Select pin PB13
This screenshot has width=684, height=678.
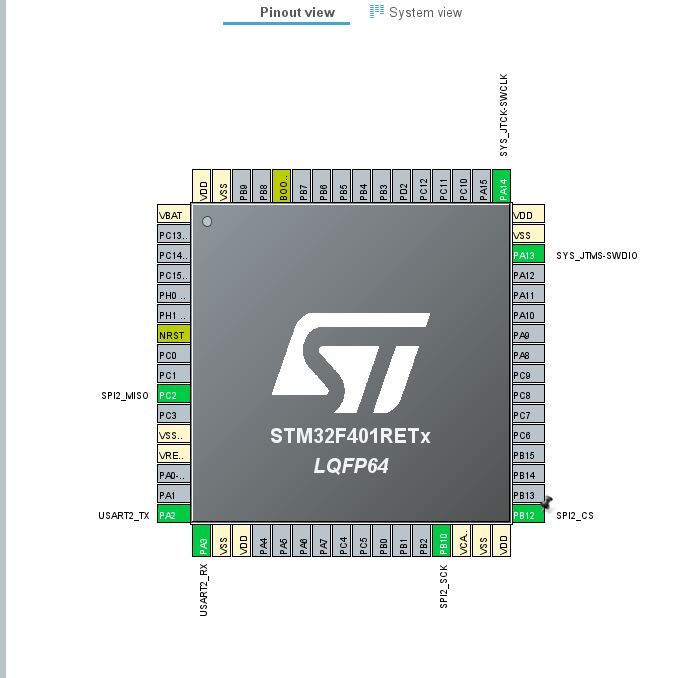tap(528, 495)
